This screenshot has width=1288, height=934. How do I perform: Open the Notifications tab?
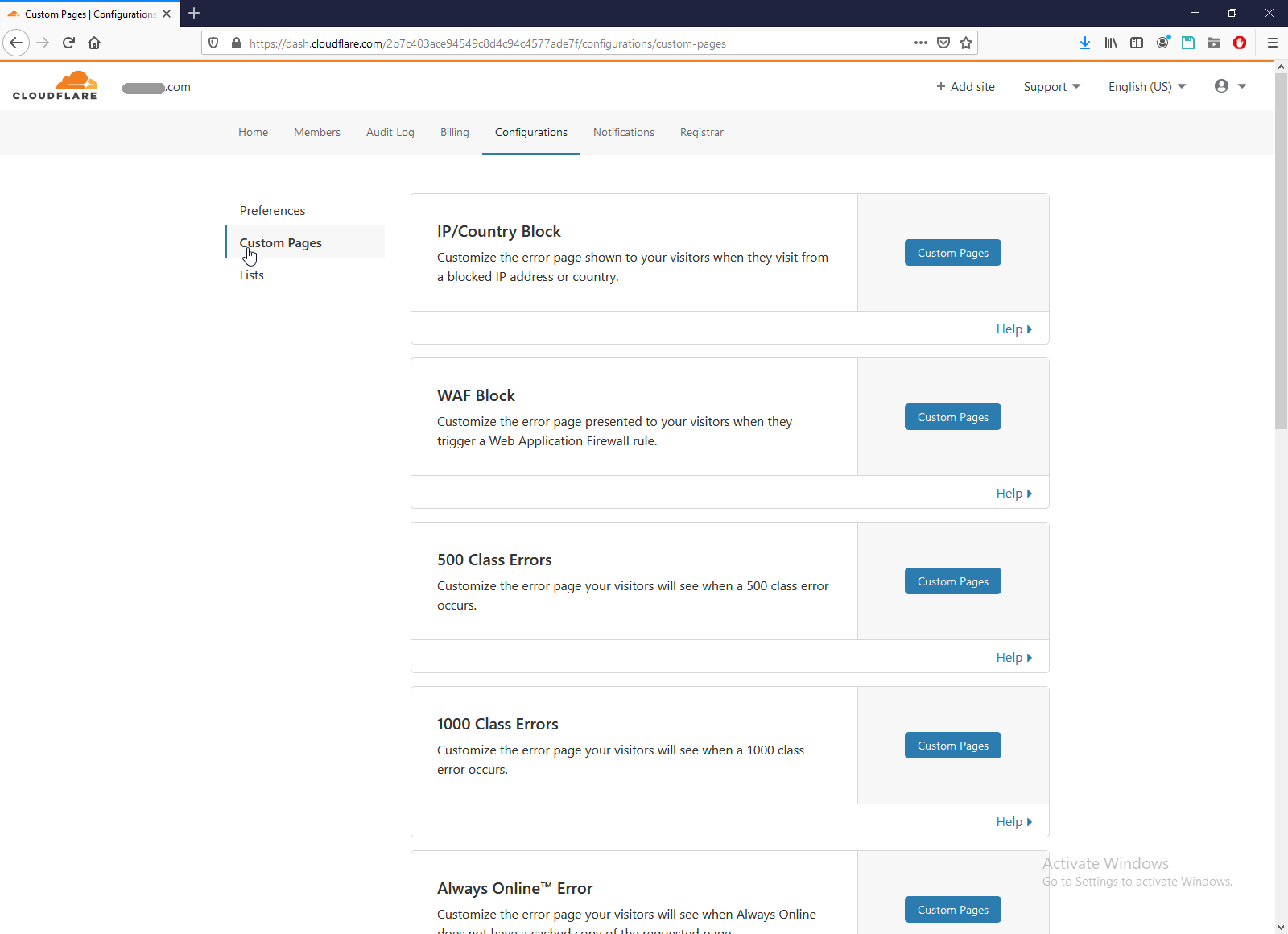tap(624, 132)
